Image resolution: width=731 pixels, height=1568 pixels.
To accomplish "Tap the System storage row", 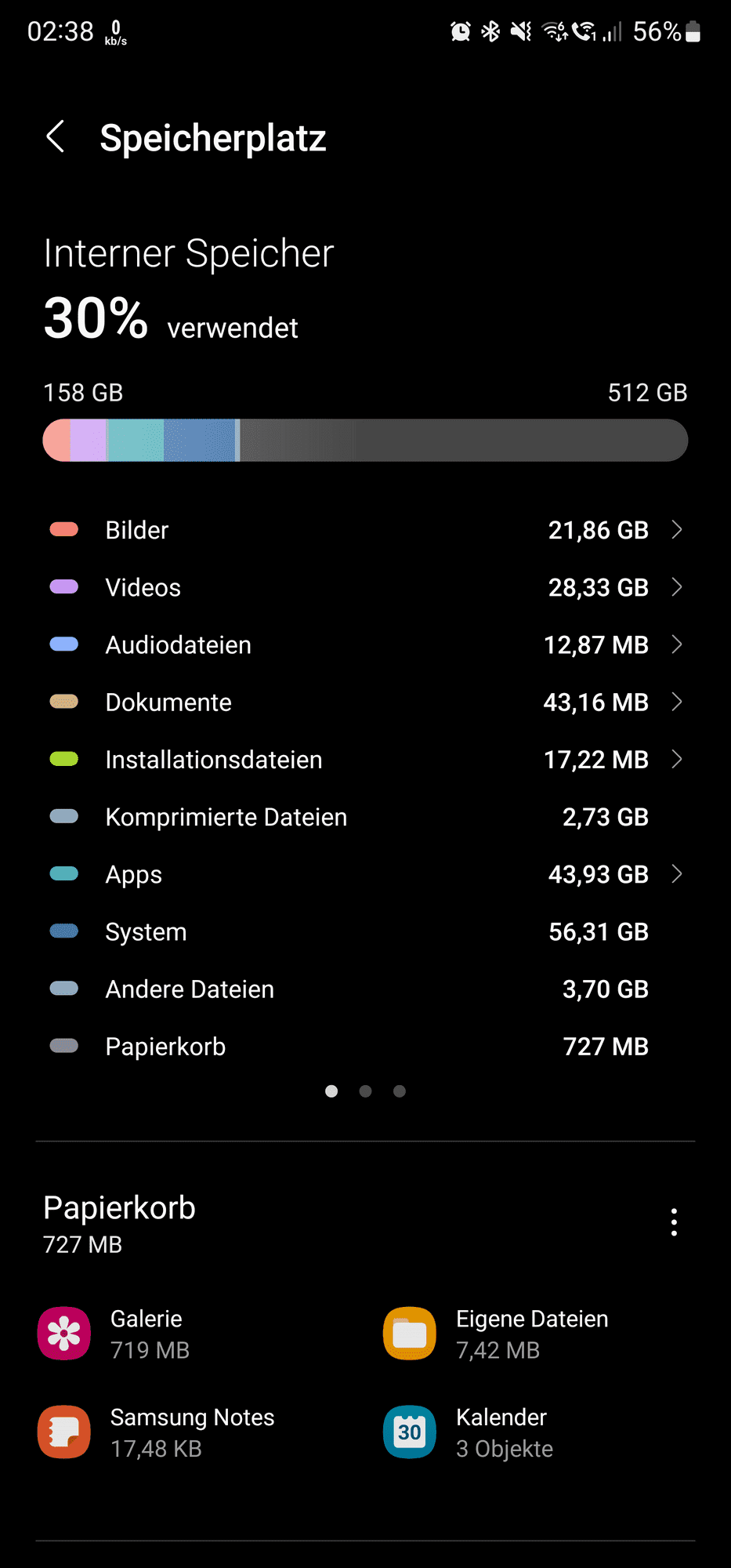I will click(x=365, y=931).
